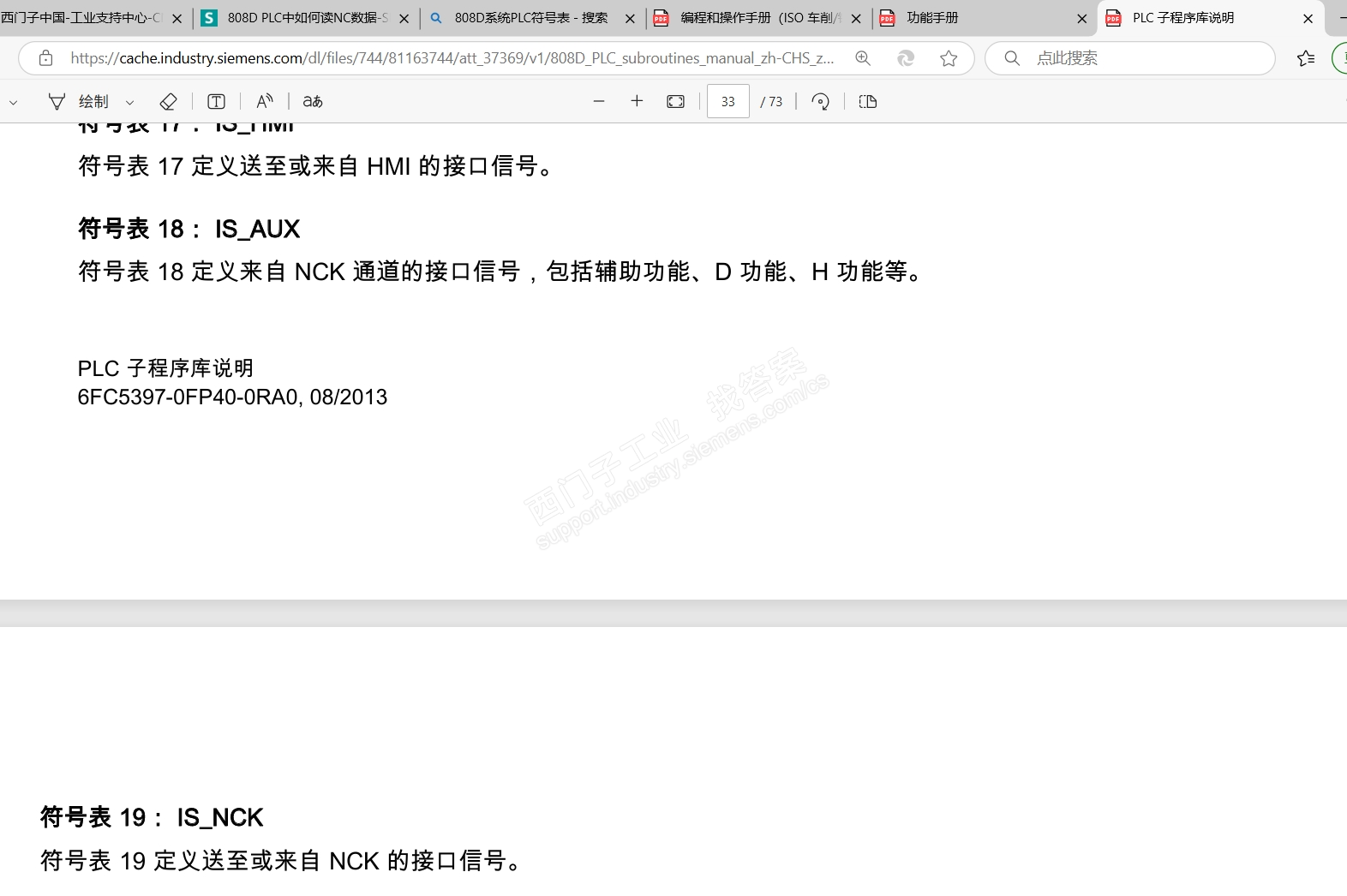
Task: Click the heading 符号表 19： IS_NCK
Action: click(152, 817)
